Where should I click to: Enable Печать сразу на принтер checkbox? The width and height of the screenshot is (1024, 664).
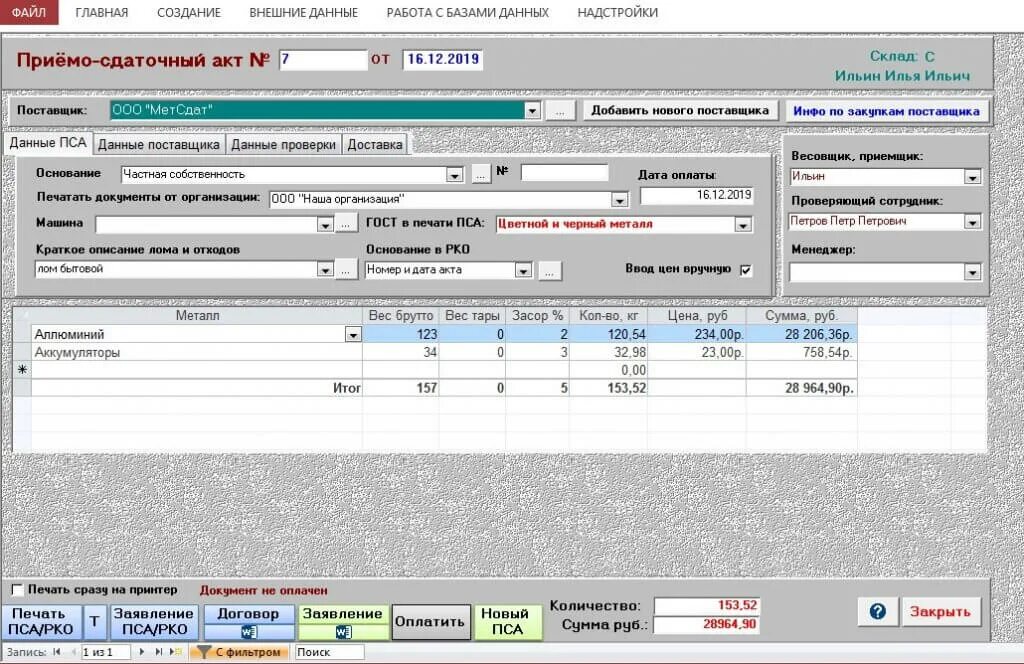coord(18,590)
